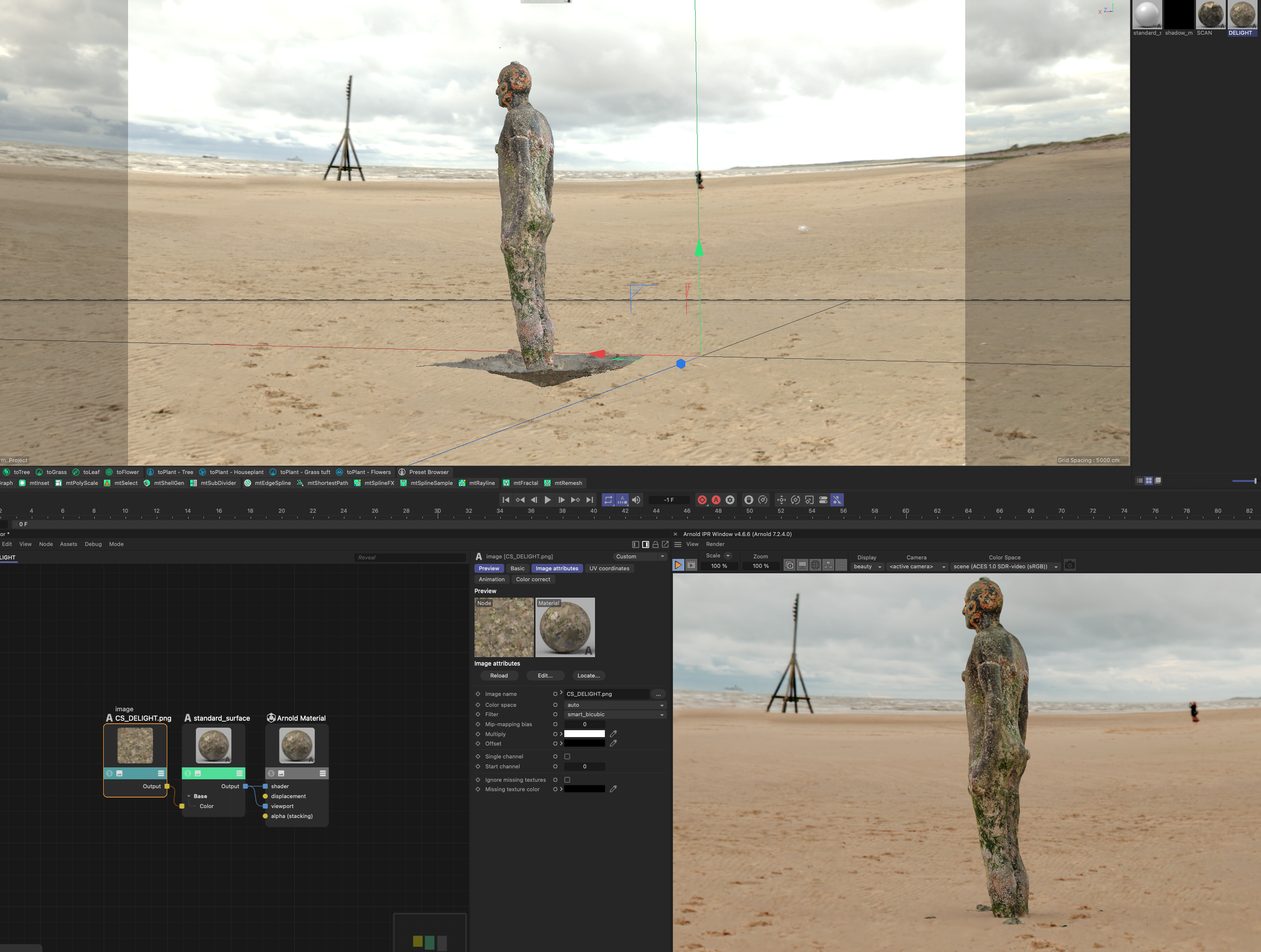The width and height of the screenshot is (1261, 952).
Task: Click IPR globe icon
Action: point(816,566)
